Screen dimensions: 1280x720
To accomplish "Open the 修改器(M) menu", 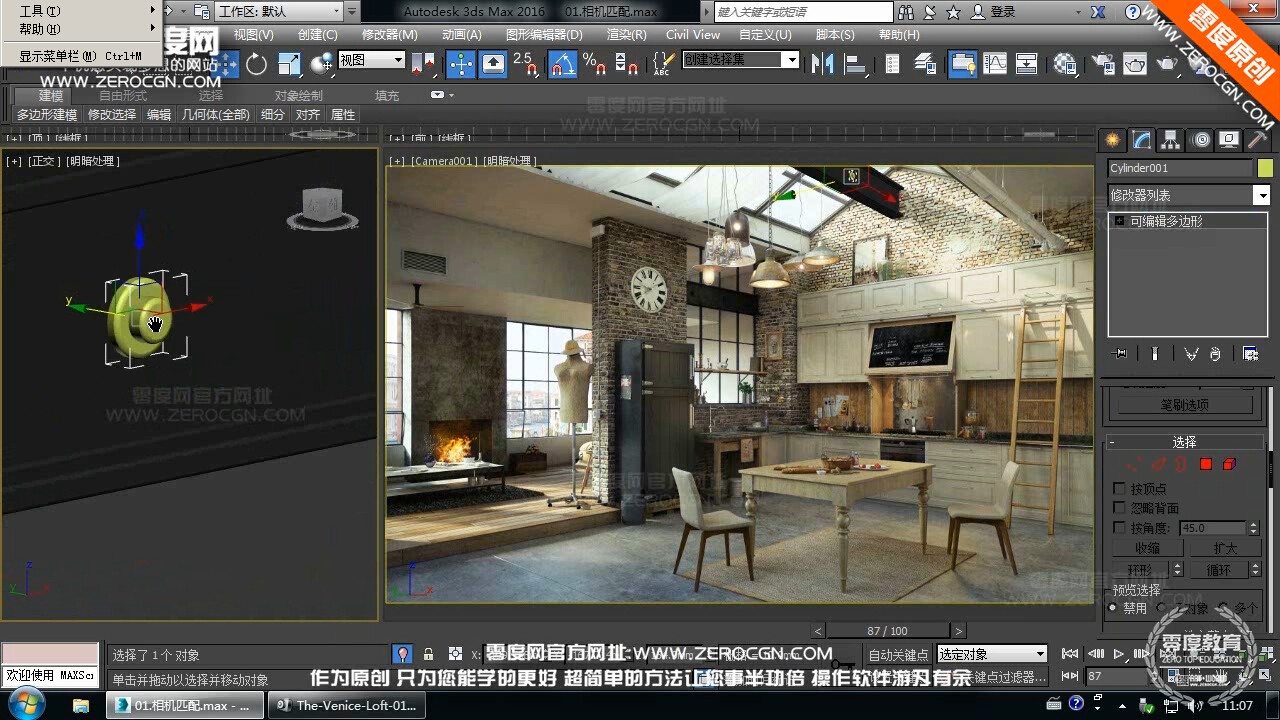I will pos(390,35).
